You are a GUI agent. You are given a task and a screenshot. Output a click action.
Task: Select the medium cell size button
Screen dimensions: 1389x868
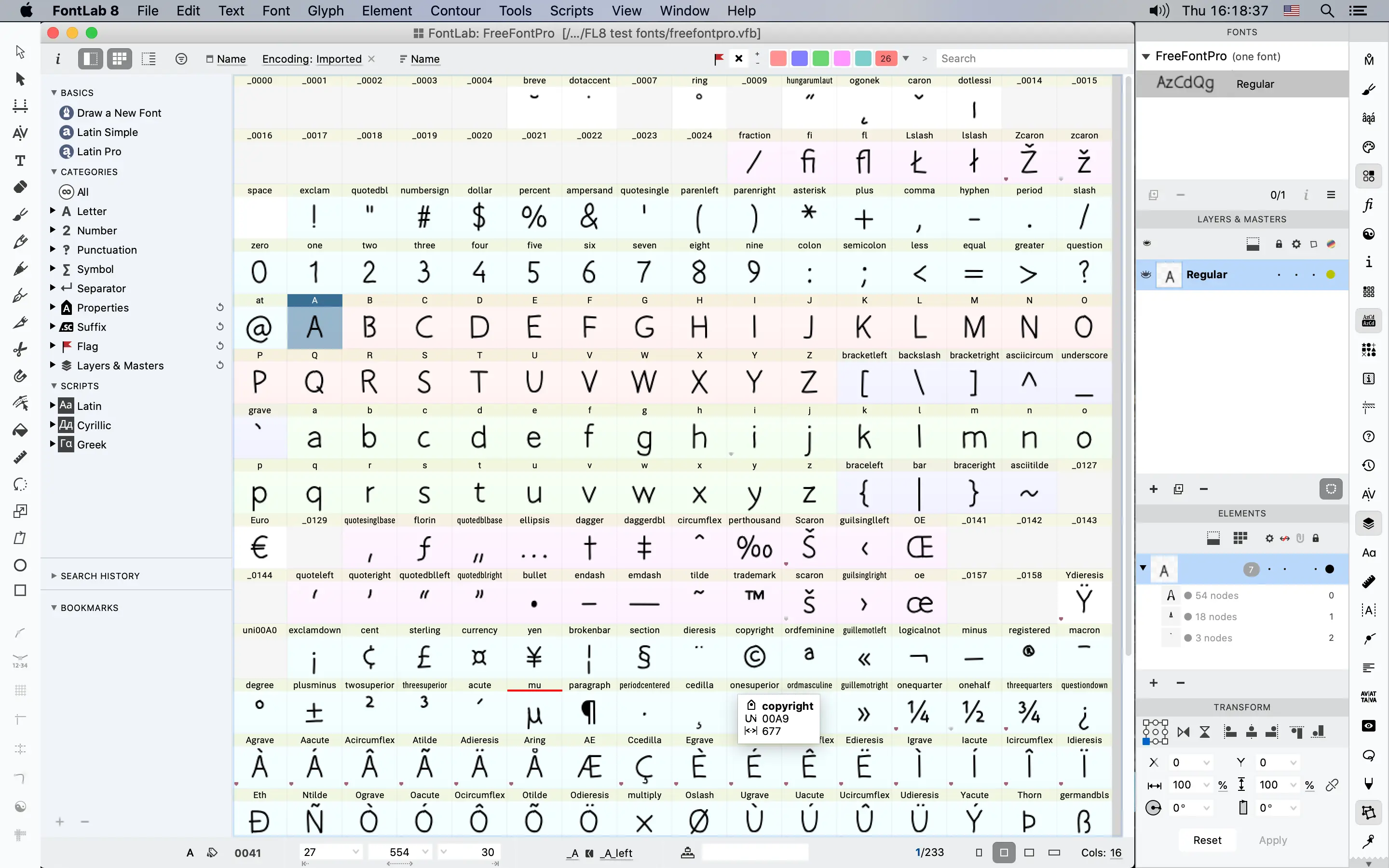(1004, 853)
